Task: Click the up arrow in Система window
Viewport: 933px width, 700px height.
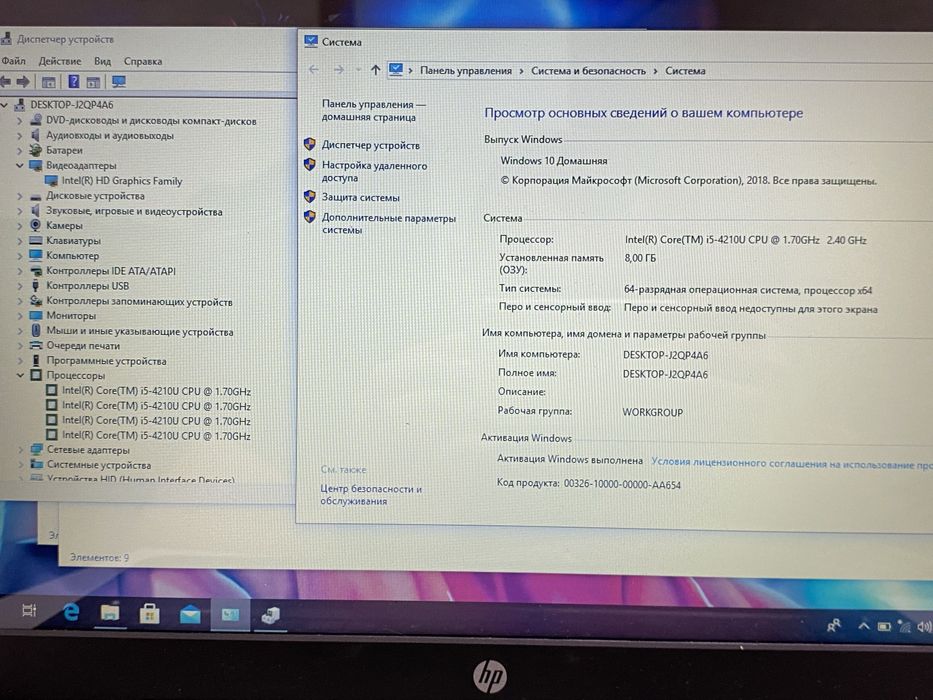Action: (x=375, y=70)
